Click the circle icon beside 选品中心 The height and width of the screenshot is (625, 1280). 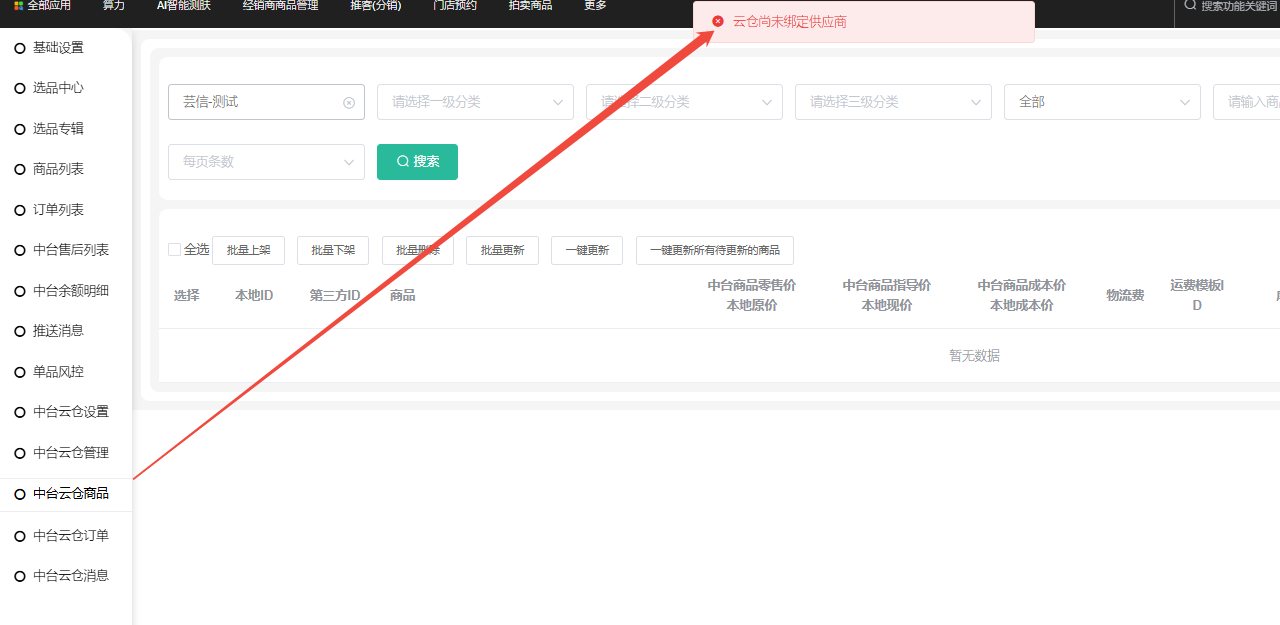point(19,88)
